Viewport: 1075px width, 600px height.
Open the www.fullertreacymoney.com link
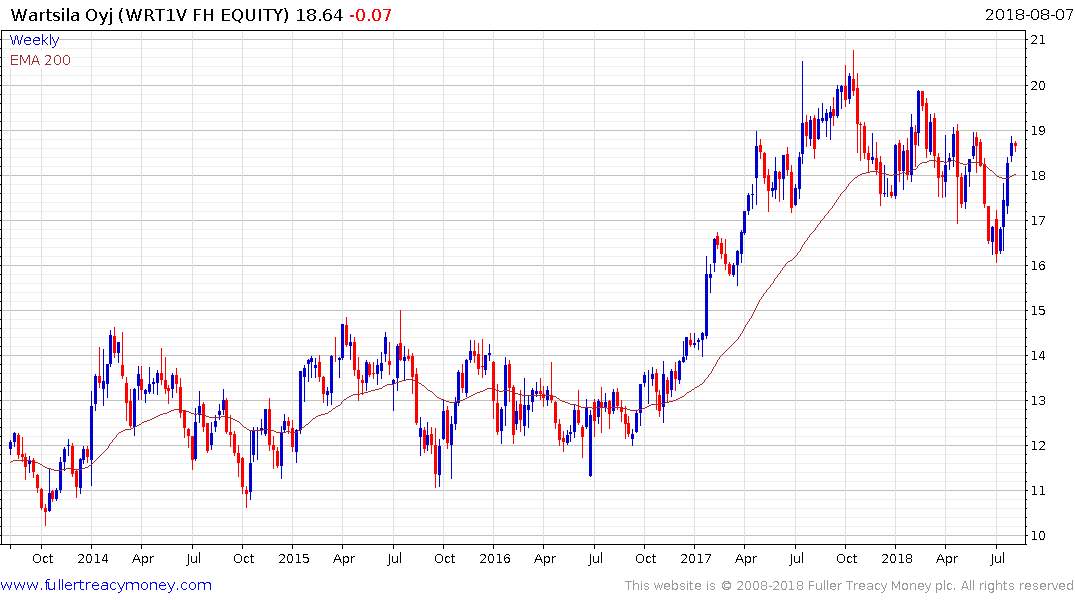[106, 585]
